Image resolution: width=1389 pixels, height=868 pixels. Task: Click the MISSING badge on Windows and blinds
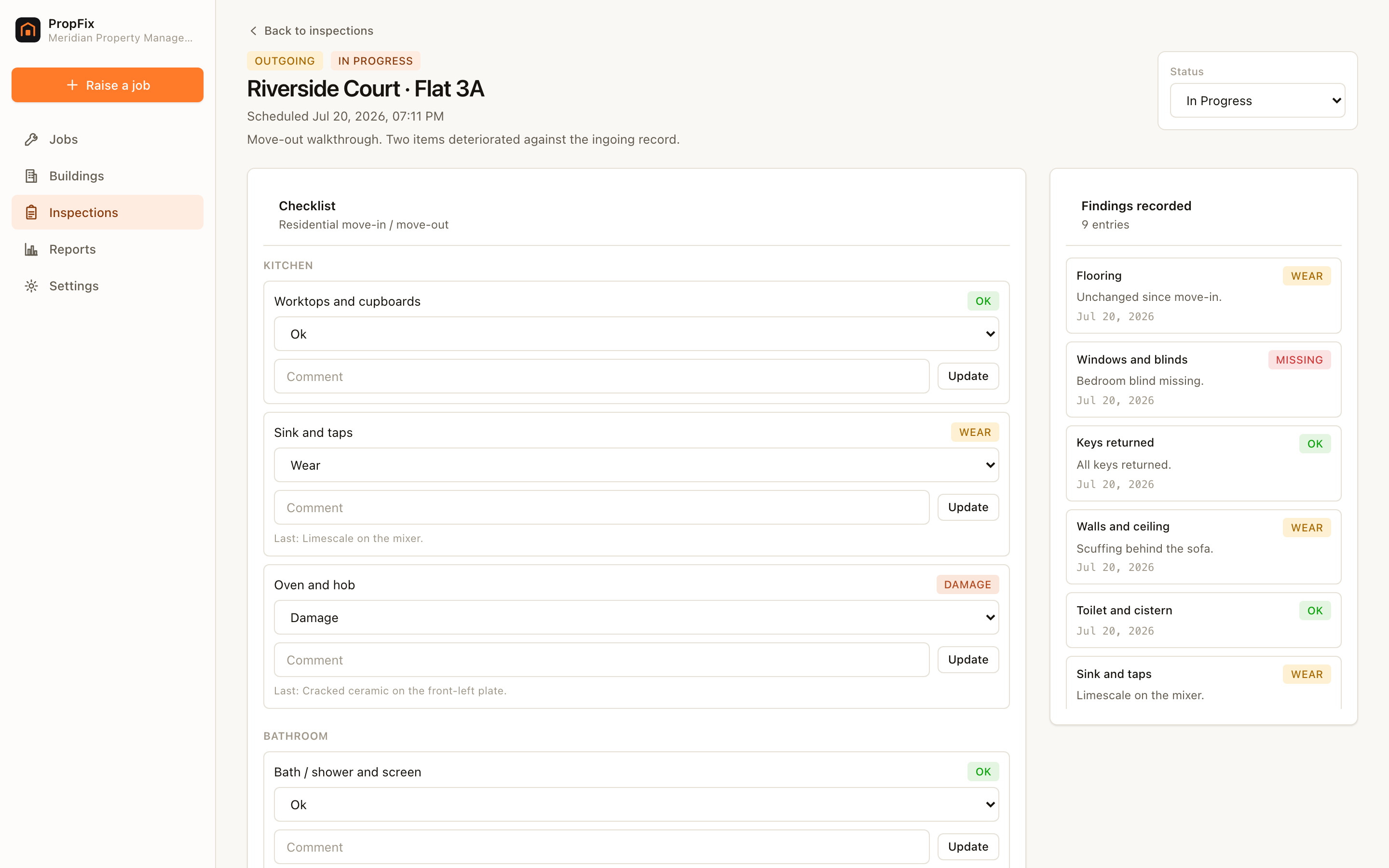(1299, 360)
